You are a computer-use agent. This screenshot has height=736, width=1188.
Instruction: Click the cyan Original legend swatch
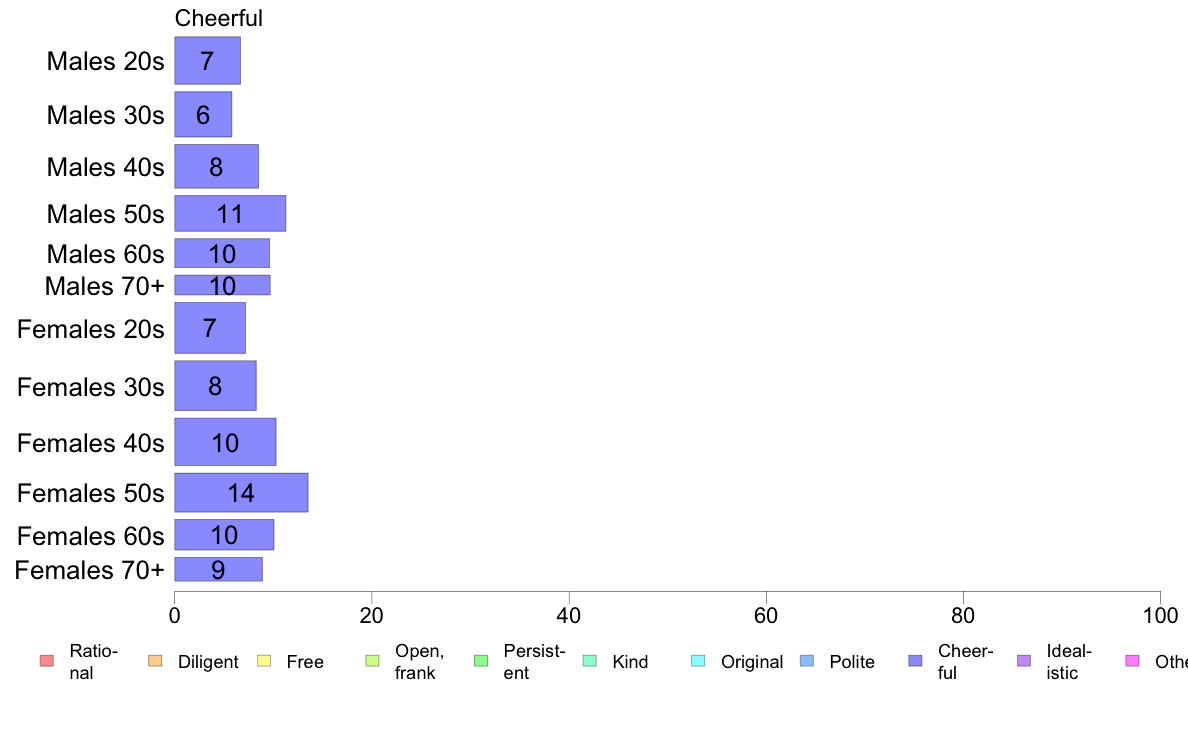[x=698, y=661]
